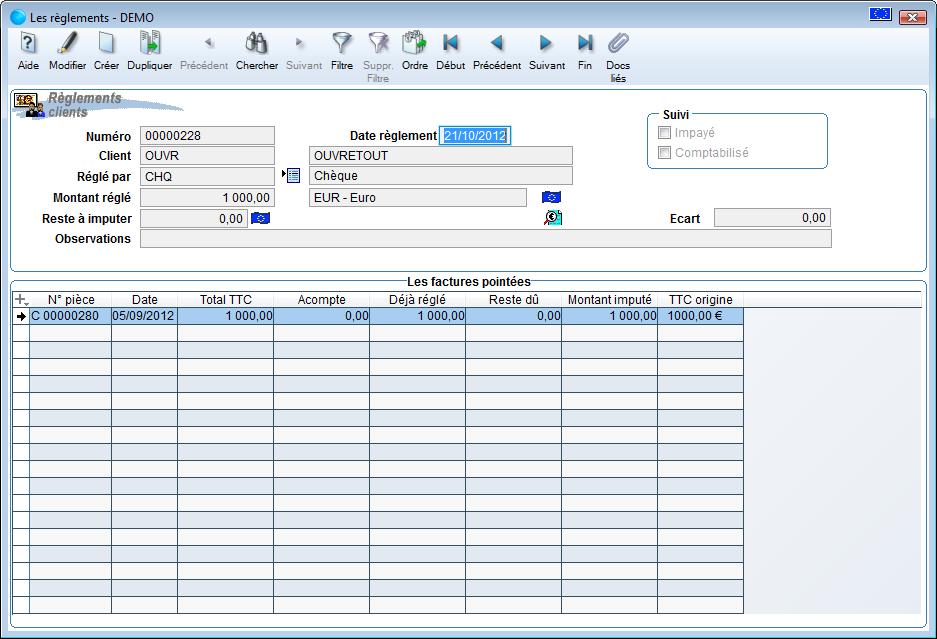This screenshot has height=639, width=937.
Task: Click the Total TTC column header
Action: 225,299
